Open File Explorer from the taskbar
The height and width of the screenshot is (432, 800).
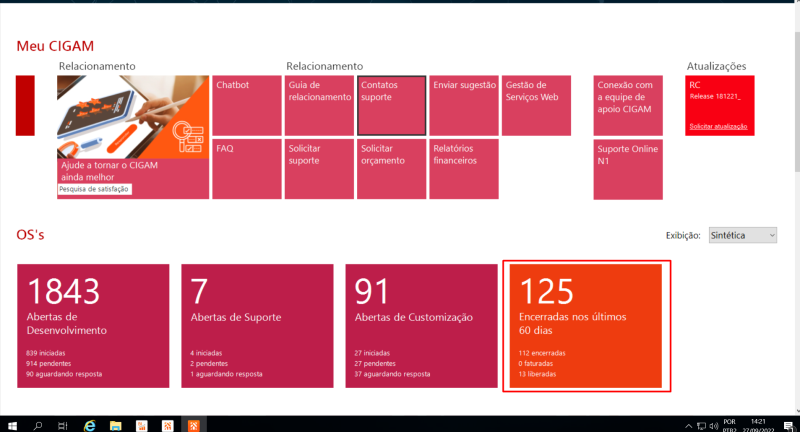tap(116, 425)
